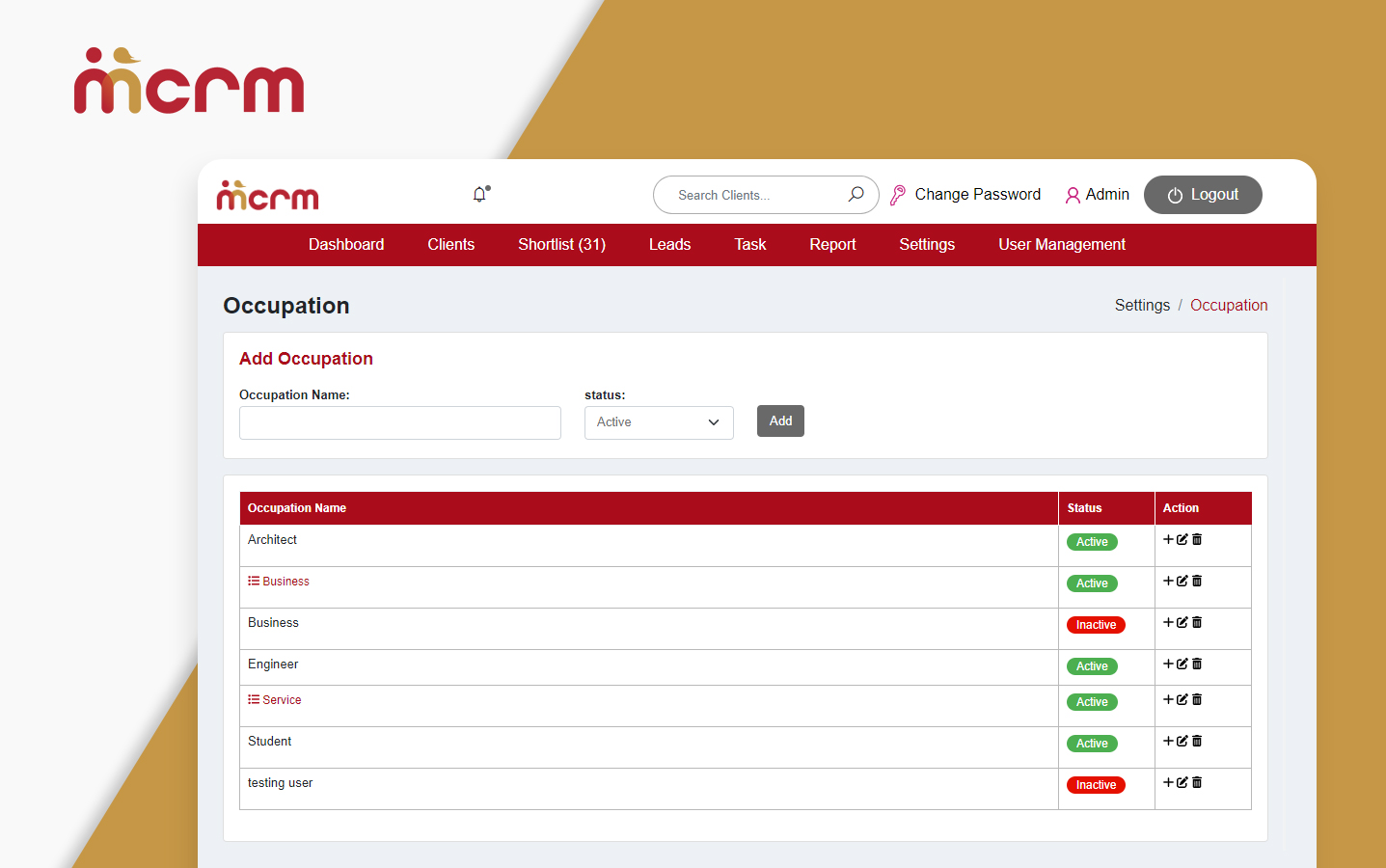Click the Add occupation button
1386x868 pixels.
point(780,421)
